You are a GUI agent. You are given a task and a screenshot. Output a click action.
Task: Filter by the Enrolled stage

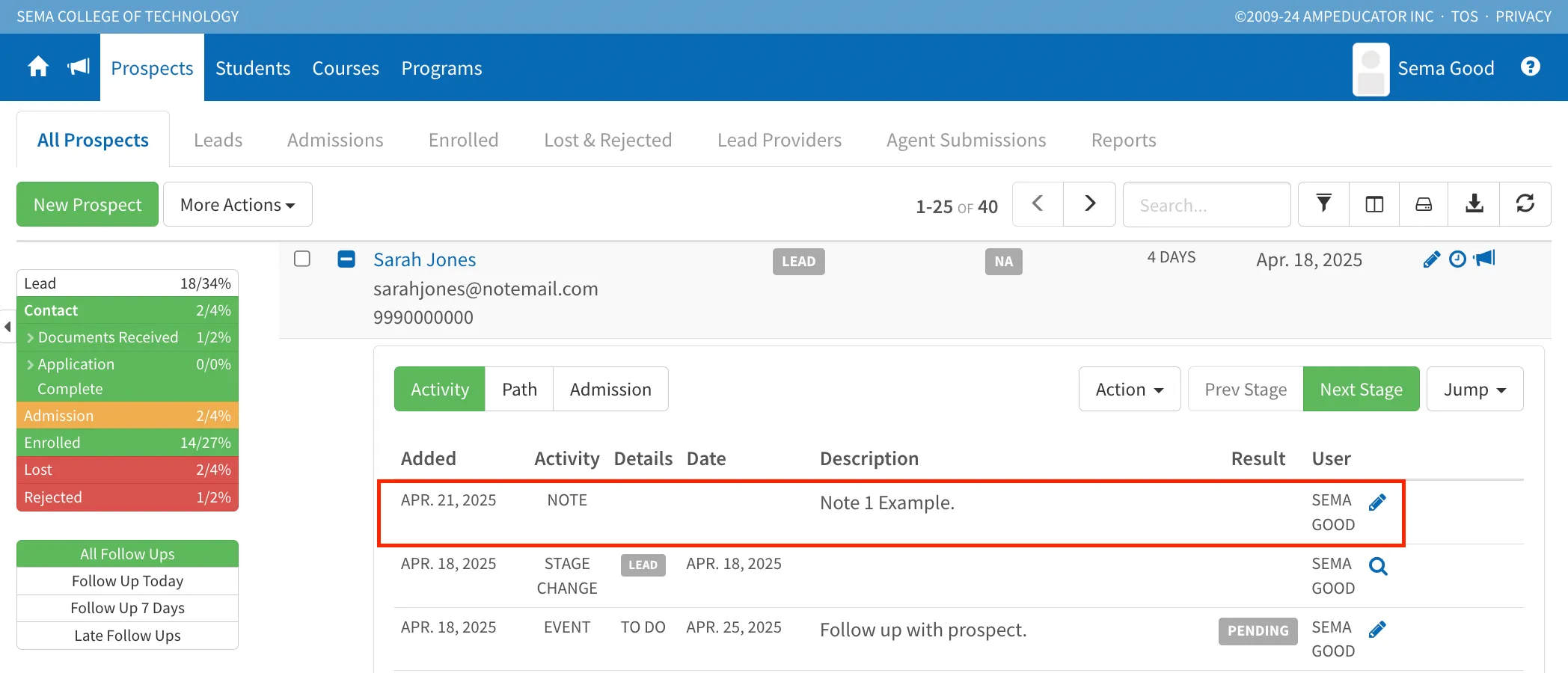127,443
